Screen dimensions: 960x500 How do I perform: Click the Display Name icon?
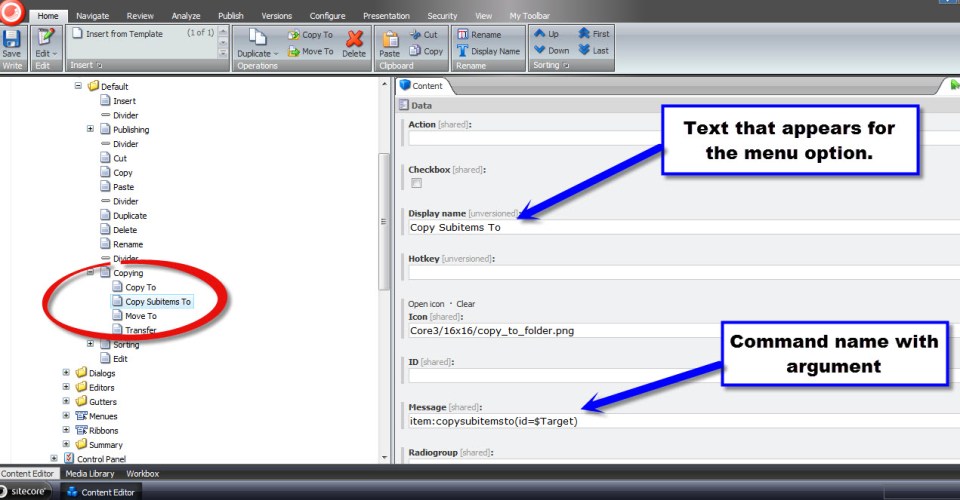(463, 51)
